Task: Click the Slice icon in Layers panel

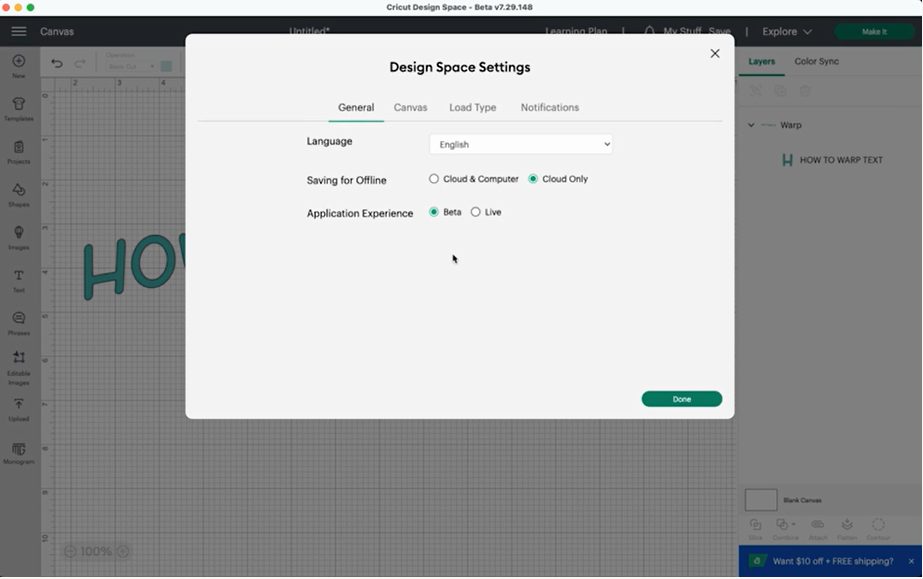Action: pyautogui.click(x=755, y=524)
